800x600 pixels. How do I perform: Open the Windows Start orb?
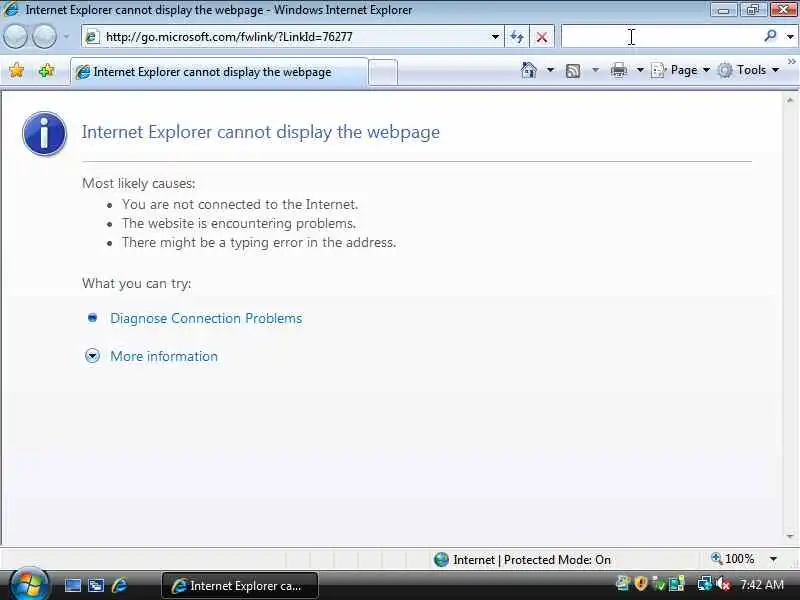29,585
